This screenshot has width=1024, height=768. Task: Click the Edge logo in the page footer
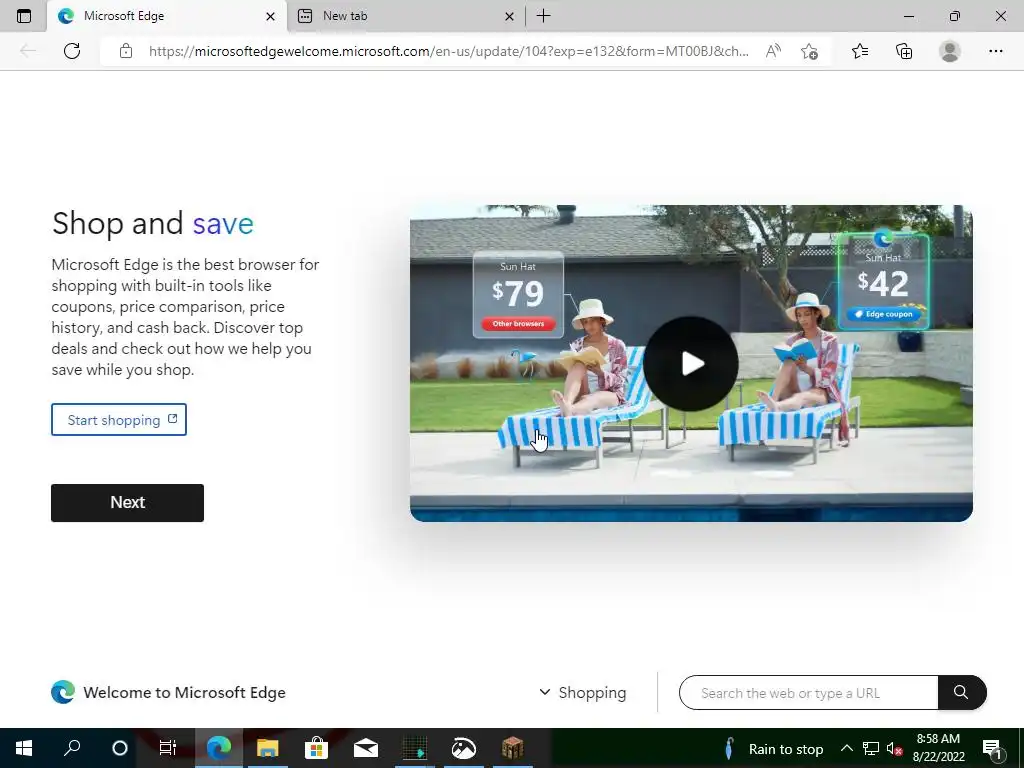(x=63, y=692)
